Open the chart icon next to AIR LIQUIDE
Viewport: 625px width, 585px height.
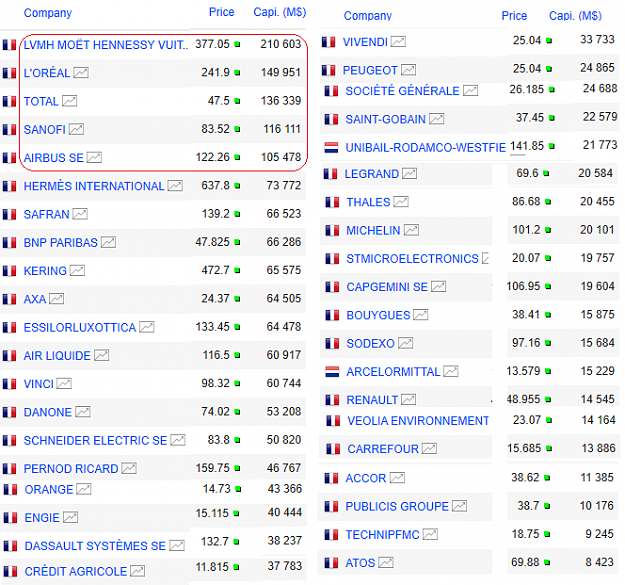[x=102, y=355]
